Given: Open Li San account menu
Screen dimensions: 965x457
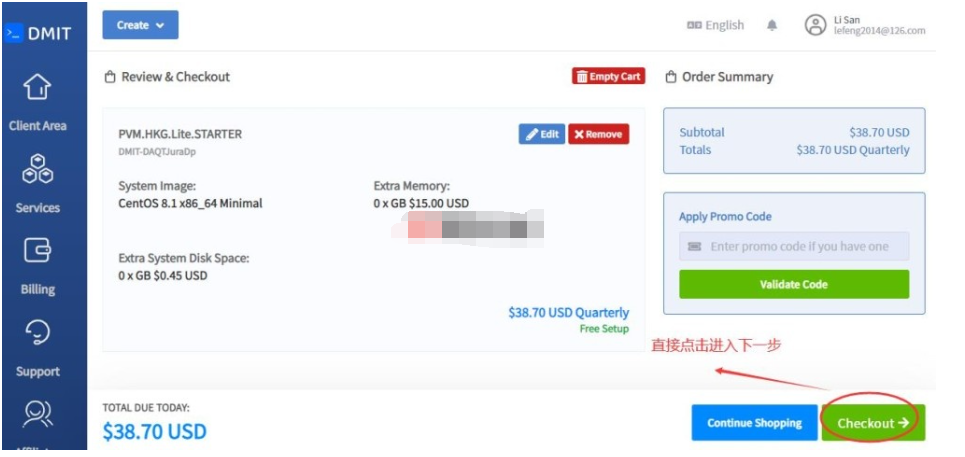Looking at the screenshot, I should click(878, 26).
